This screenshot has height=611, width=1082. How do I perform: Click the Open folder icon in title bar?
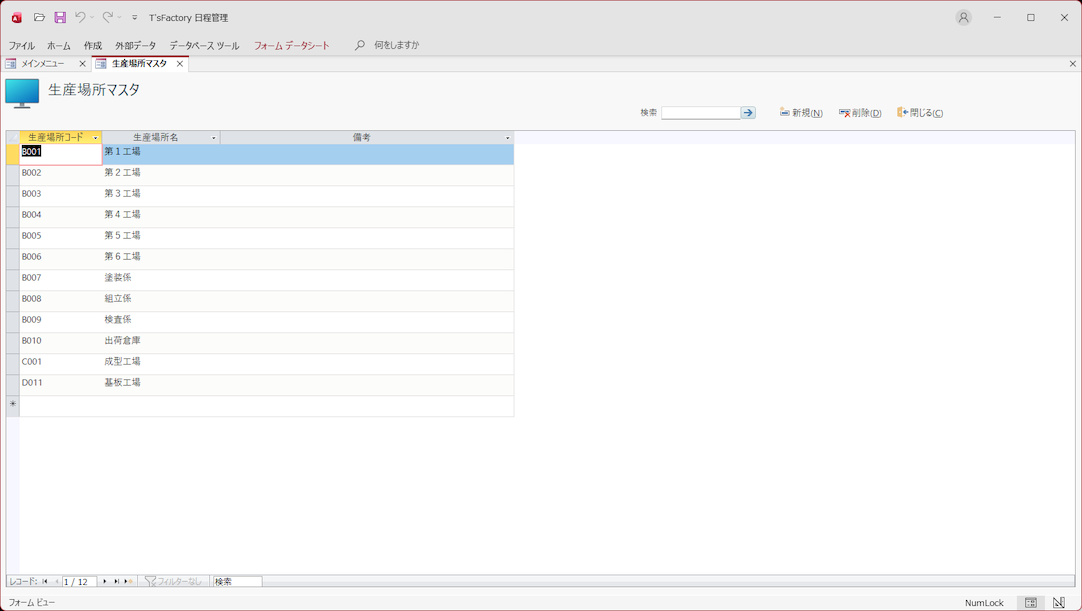pos(39,17)
